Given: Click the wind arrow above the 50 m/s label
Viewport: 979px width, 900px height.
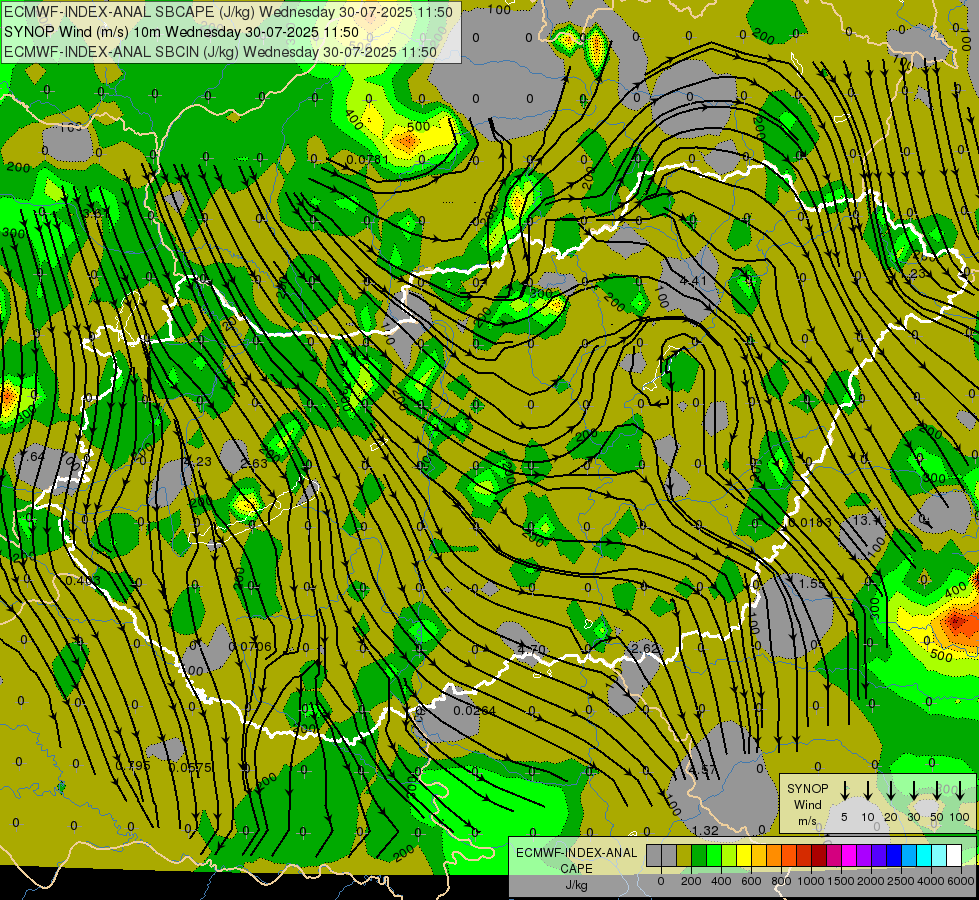Looking at the screenshot, I should [937, 790].
